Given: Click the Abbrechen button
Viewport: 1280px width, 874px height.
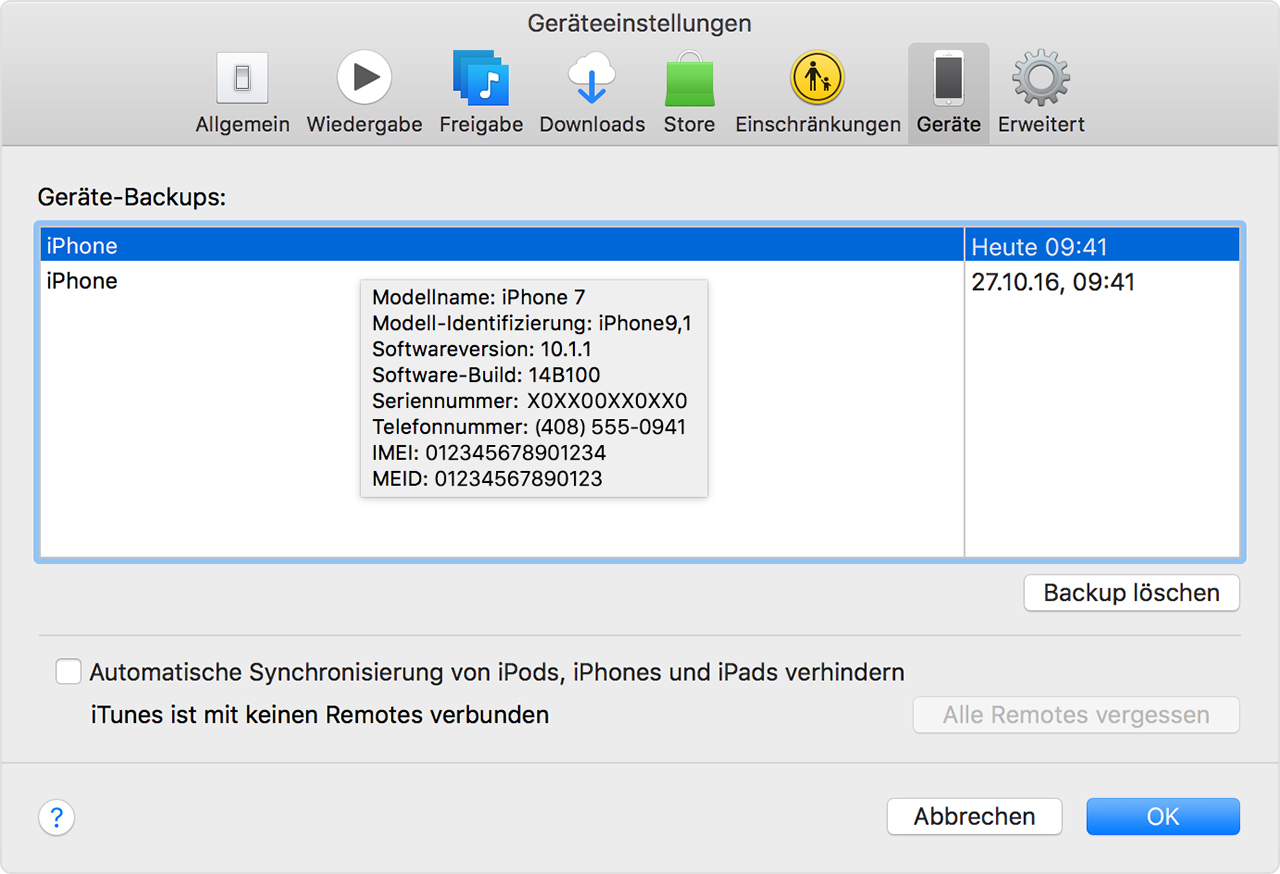Looking at the screenshot, I should pyautogui.click(x=974, y=816).
